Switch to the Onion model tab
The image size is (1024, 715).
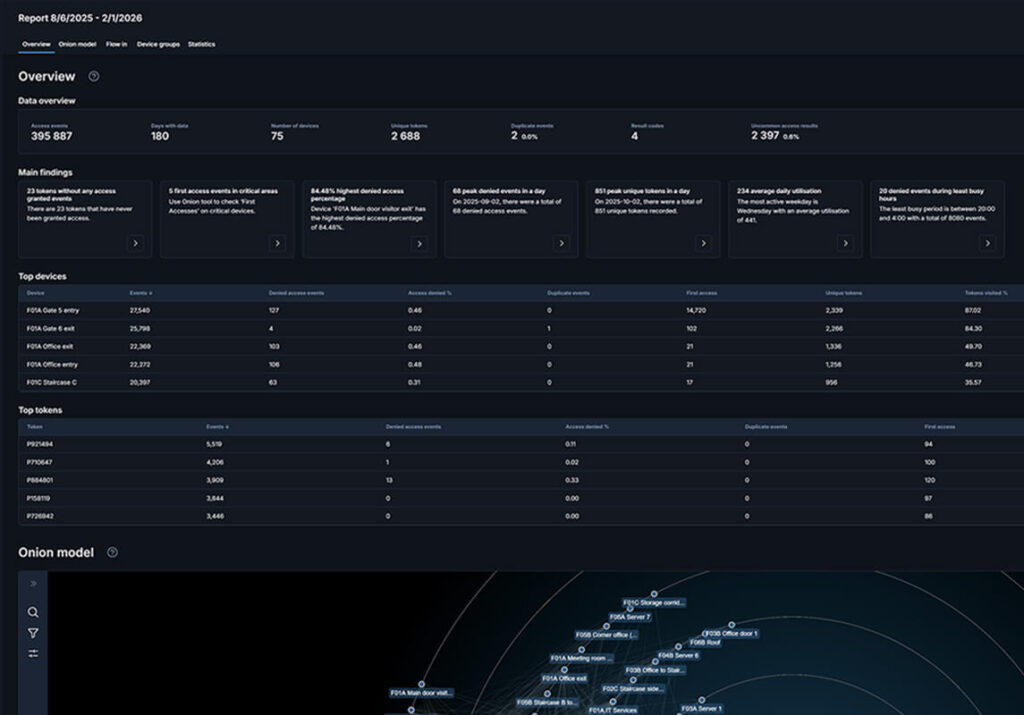(77, 44)
